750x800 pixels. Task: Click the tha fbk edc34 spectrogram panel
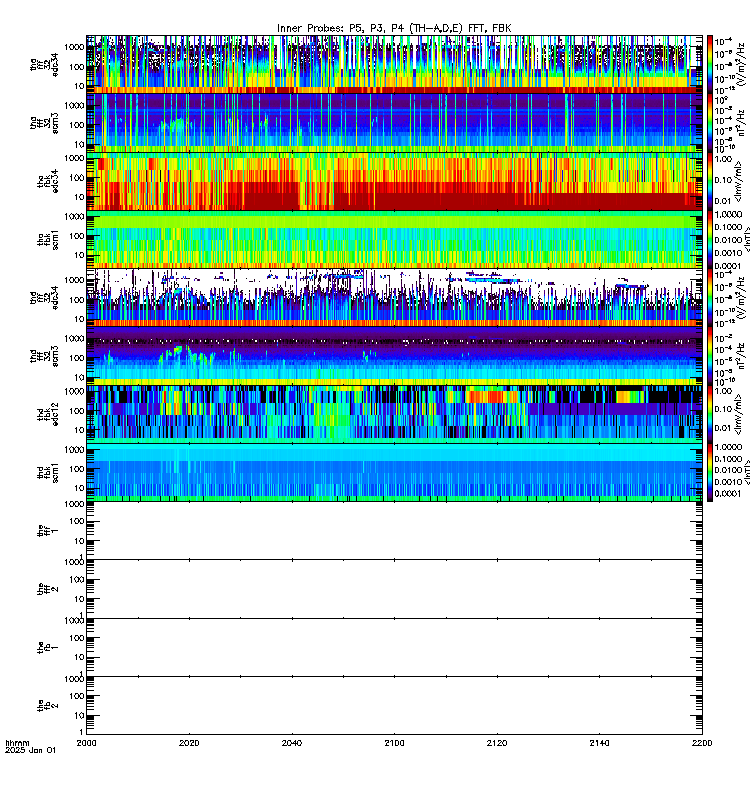click(x=394, y=181)
